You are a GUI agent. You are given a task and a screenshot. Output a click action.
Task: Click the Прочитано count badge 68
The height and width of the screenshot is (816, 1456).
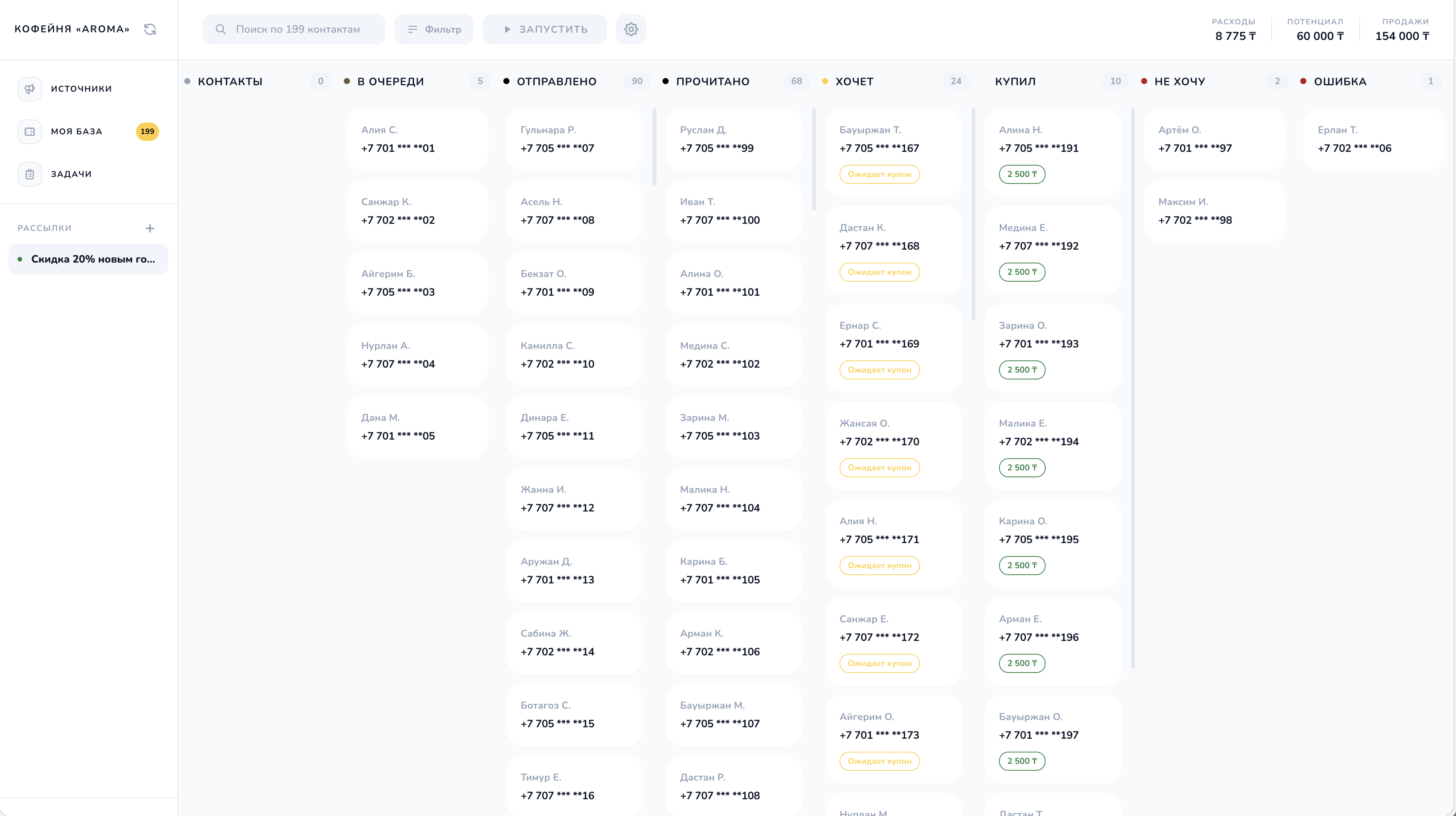pos(797,81)
